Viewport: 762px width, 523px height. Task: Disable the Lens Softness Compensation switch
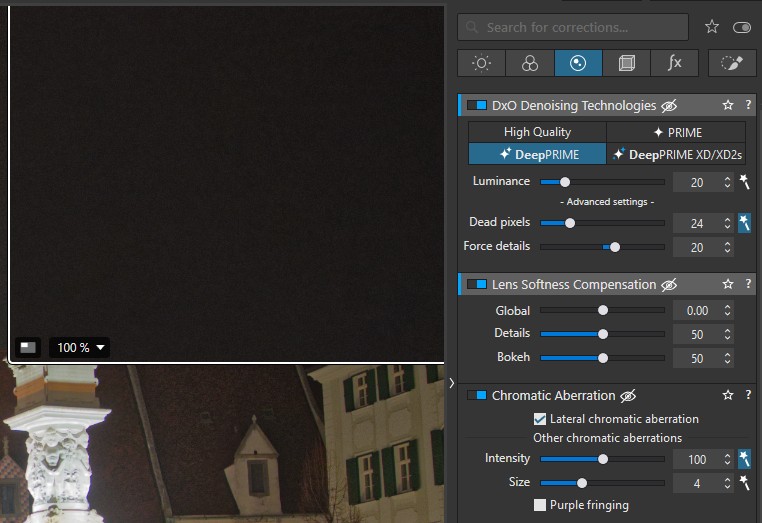point(477,284)
